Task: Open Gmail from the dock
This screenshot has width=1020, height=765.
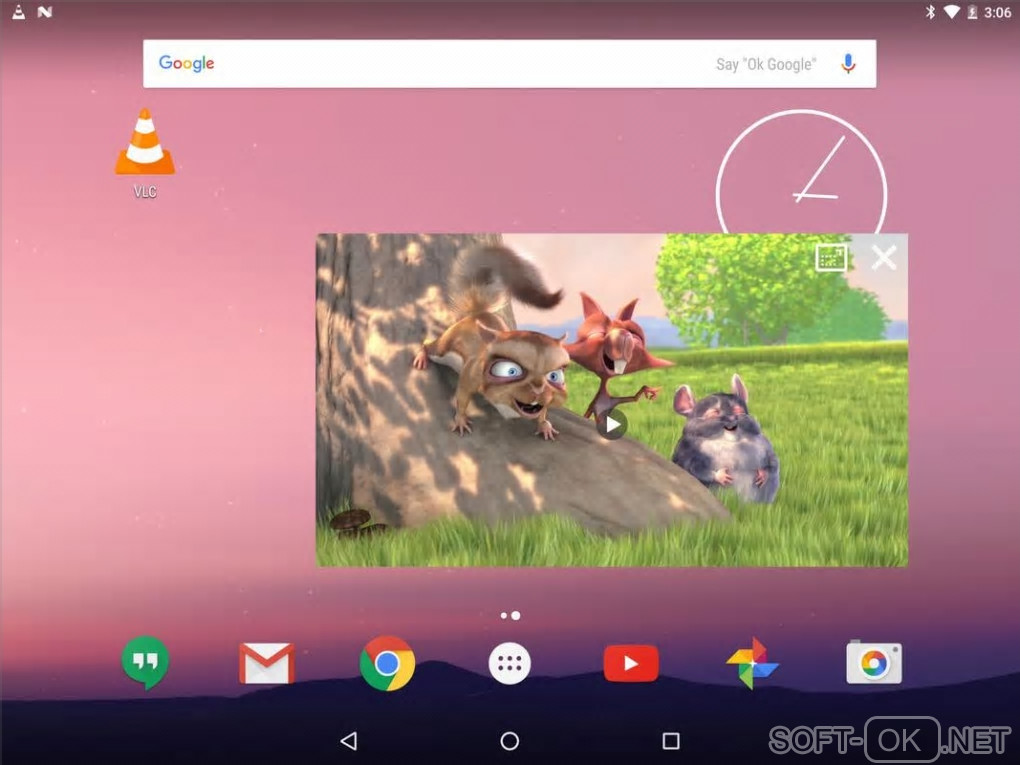Action: 266,663
